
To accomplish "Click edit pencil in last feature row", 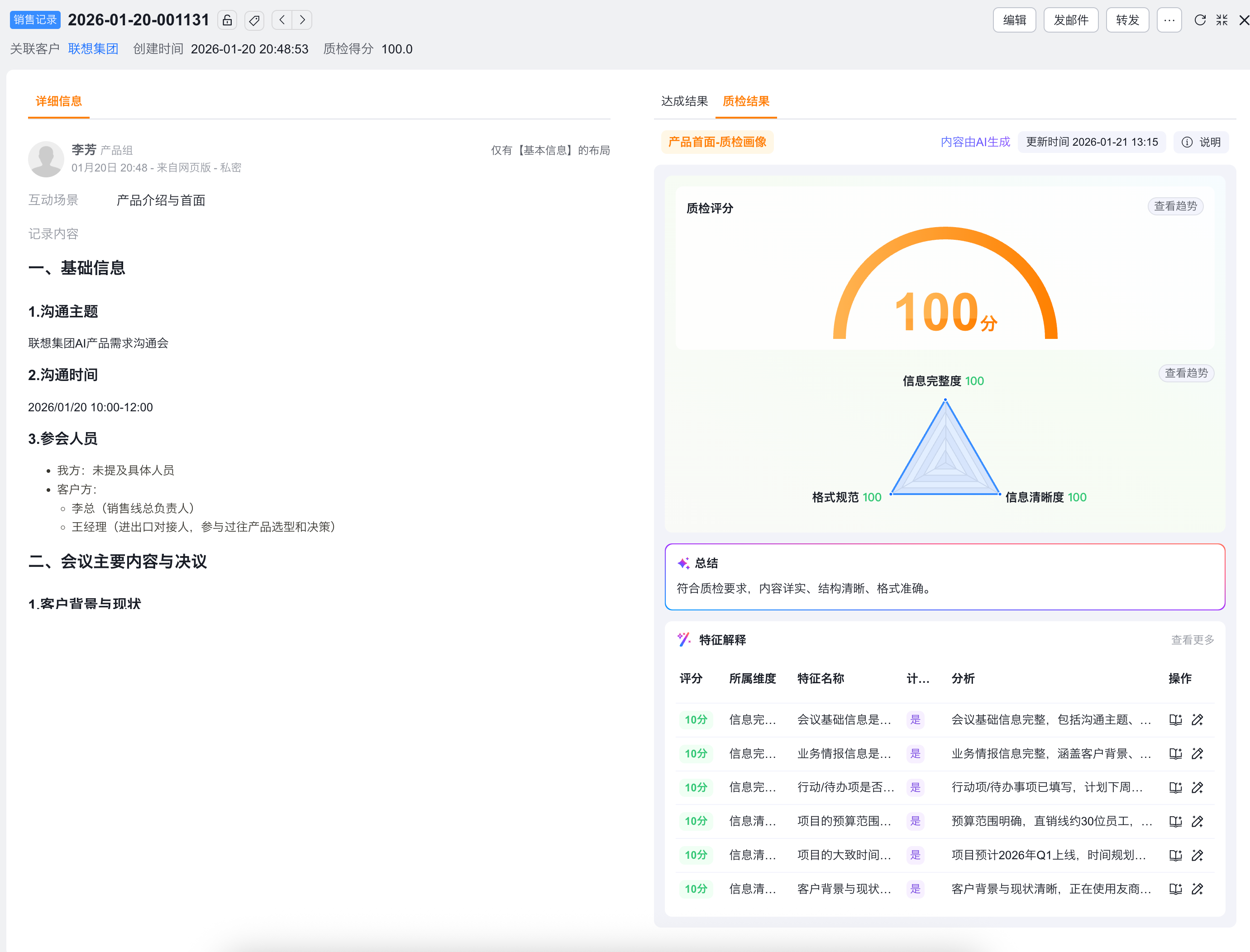I will pyautogui.click(x=1198, y=889).
